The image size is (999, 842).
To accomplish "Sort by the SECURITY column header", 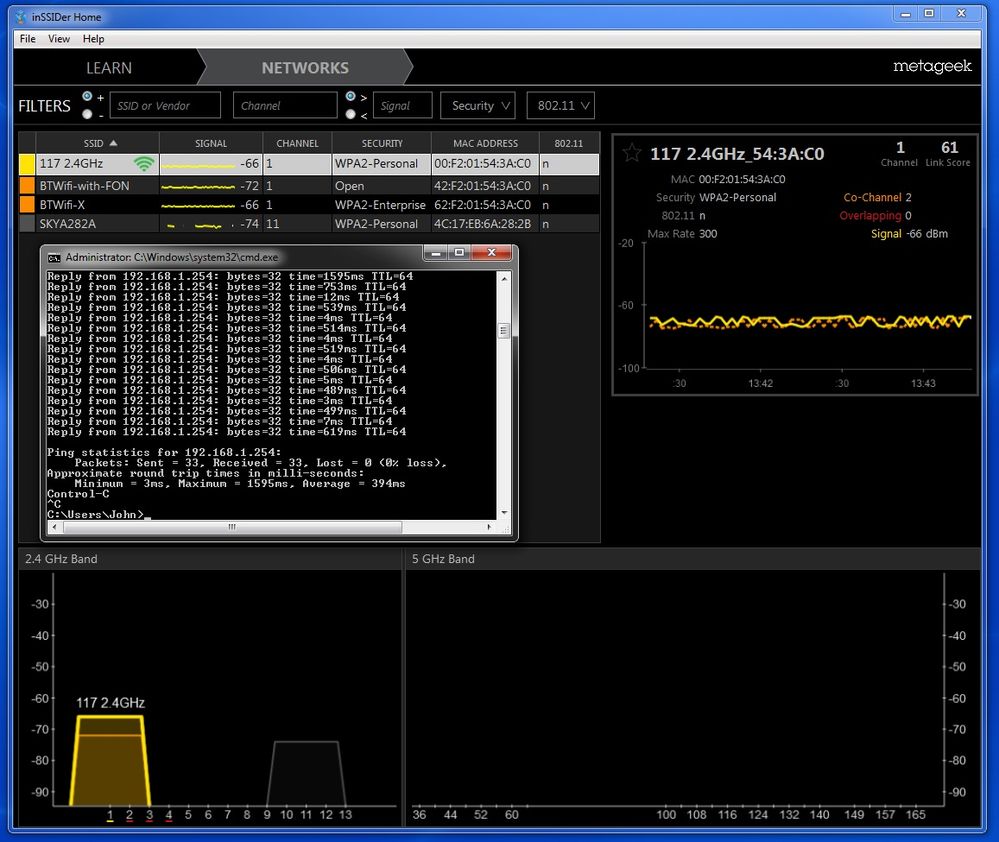I will (x=382, y=143).
